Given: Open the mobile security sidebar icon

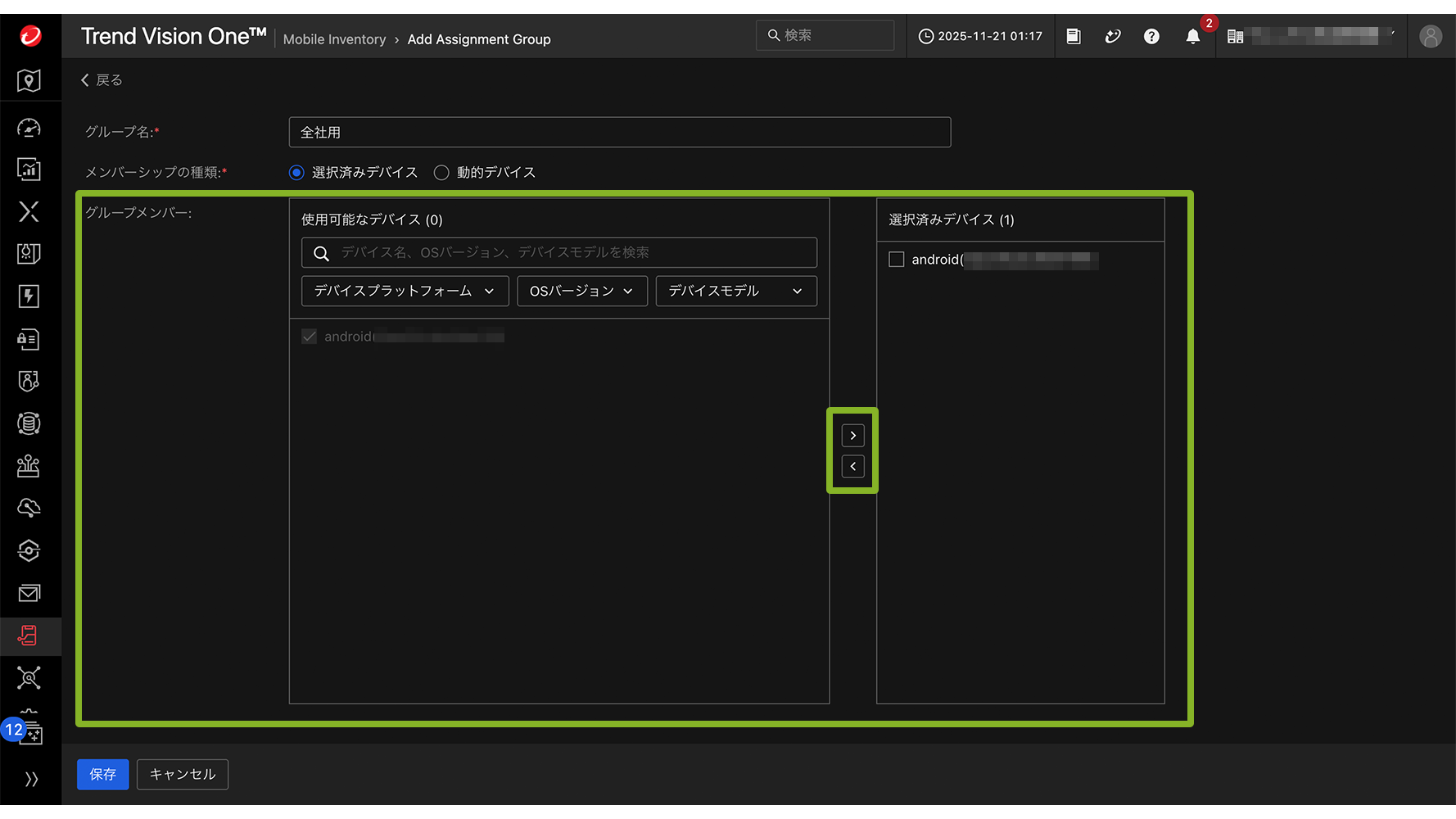Looking at the screenshot, I should coord(29,636).
